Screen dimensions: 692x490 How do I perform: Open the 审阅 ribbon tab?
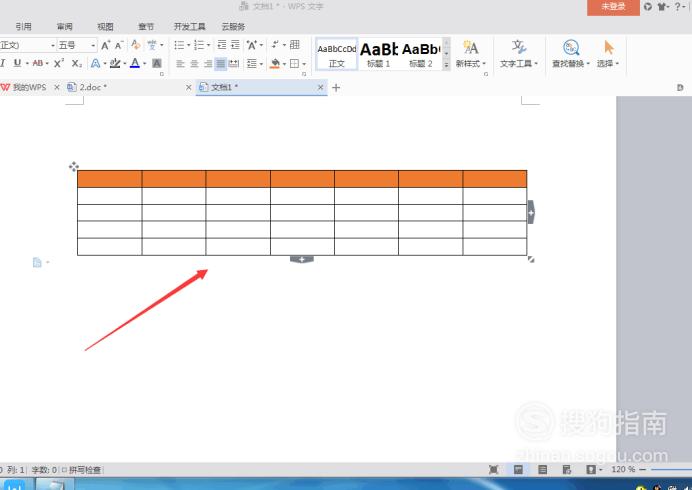[64, 26]
